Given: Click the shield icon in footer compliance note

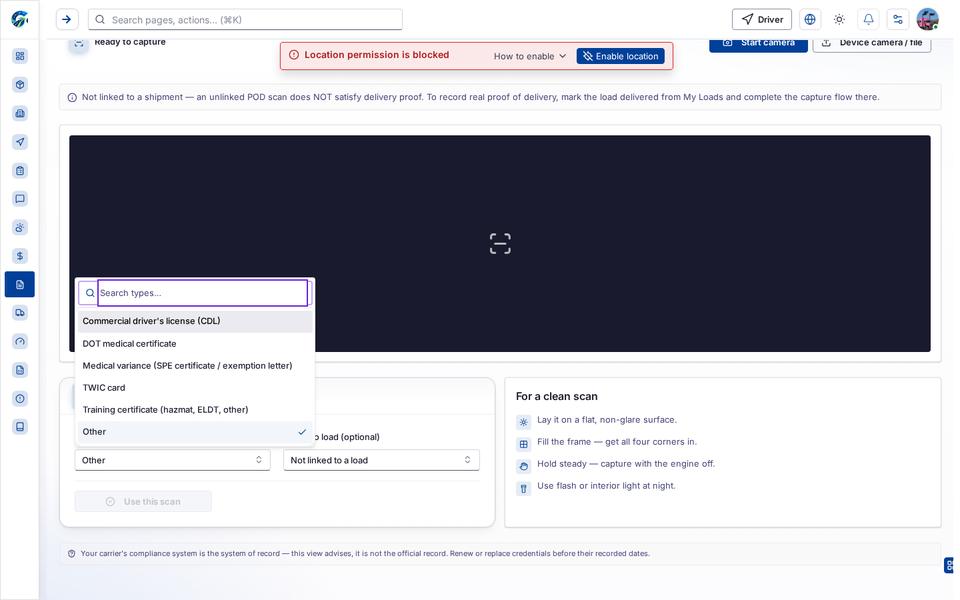Looking at the screenshot, I should click(72, 553).
